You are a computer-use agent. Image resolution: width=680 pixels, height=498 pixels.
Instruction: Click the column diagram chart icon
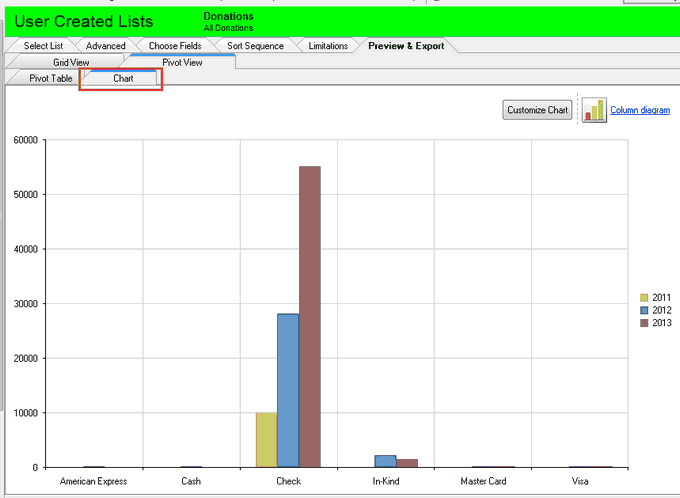pyautogui.click(x=594, y=110)
